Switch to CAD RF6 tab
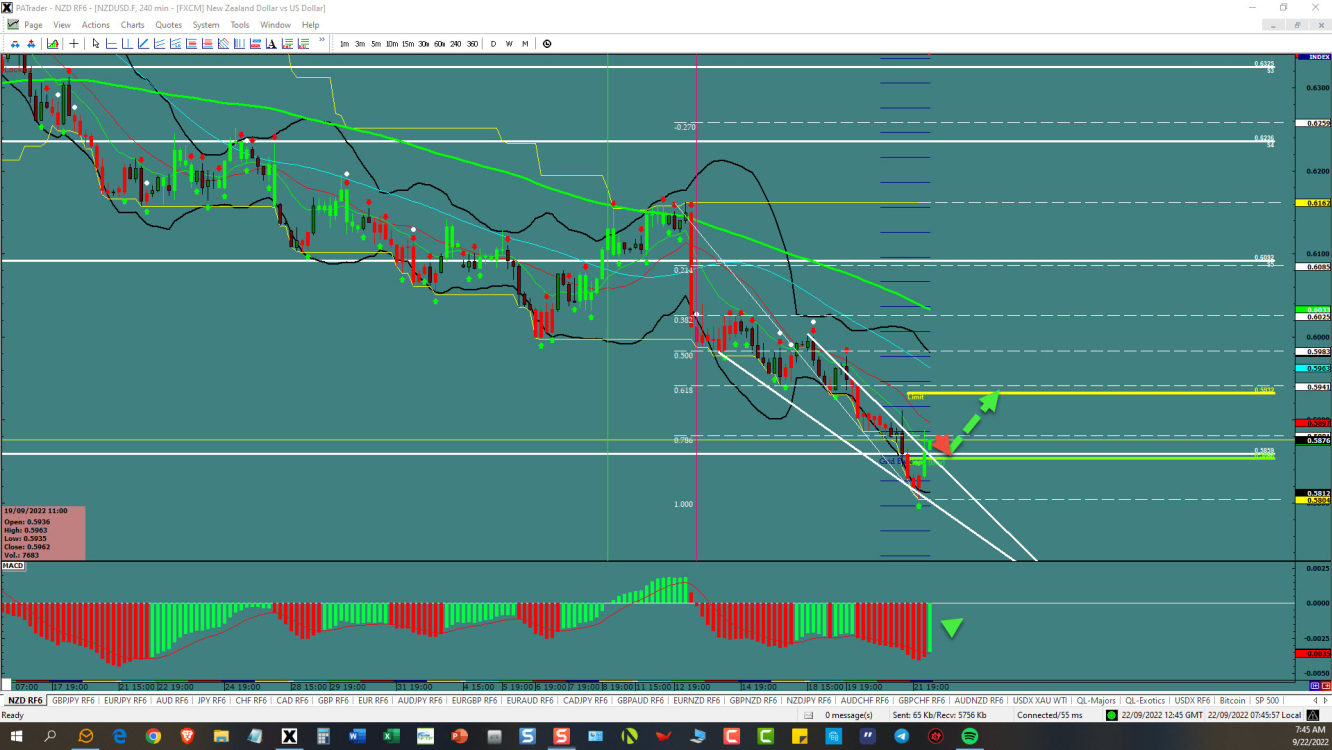The height and width of the screenshot is (750, 1332). (x=291, y=701)
